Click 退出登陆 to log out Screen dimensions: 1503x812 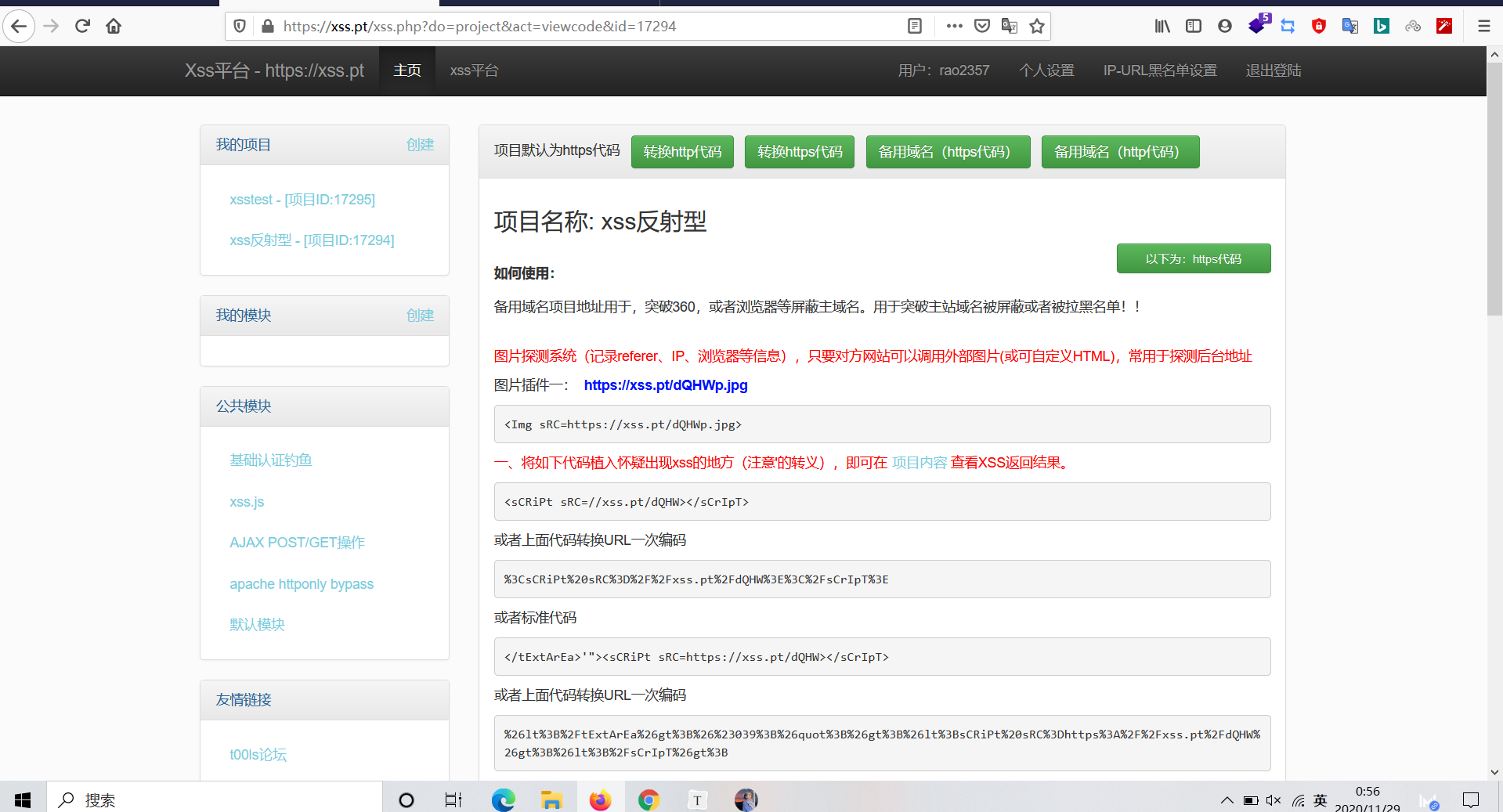(x=1274, y=70)
